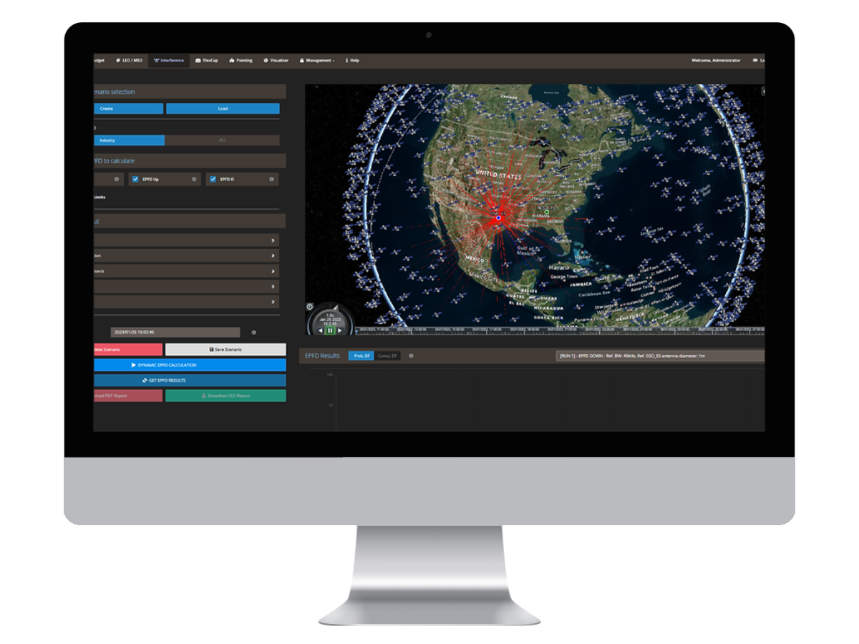Click the icon beside the date-time field
Image resolution: width=859 pixels, height=644 pixels.
tap(253, 332)
